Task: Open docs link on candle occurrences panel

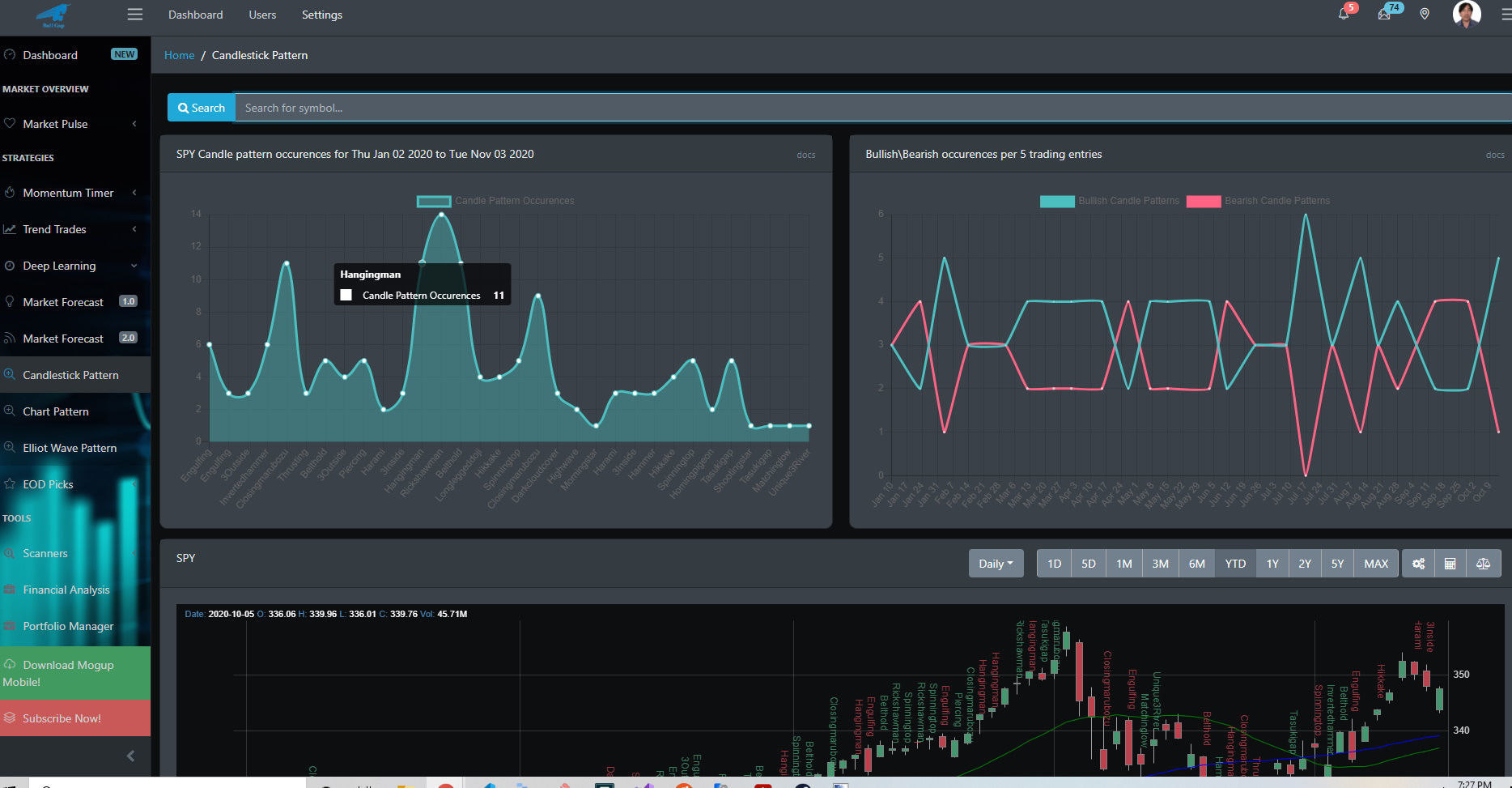Action: click(805, 155)
